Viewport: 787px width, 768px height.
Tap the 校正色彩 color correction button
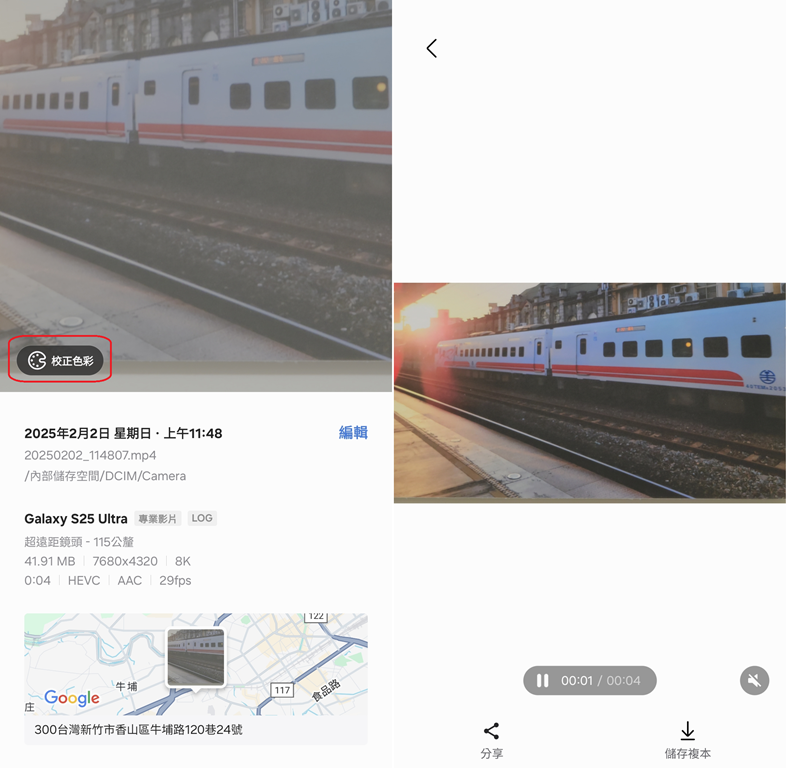pos(60,360)
